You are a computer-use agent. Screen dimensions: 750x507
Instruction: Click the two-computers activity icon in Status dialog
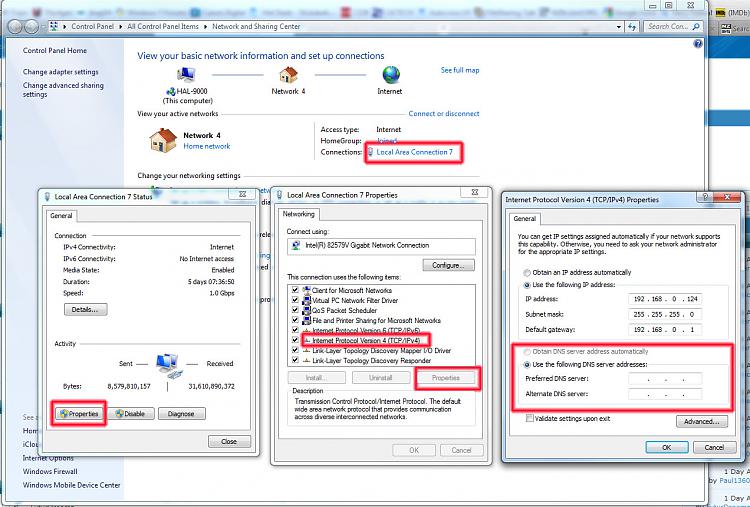click(168, 366)
